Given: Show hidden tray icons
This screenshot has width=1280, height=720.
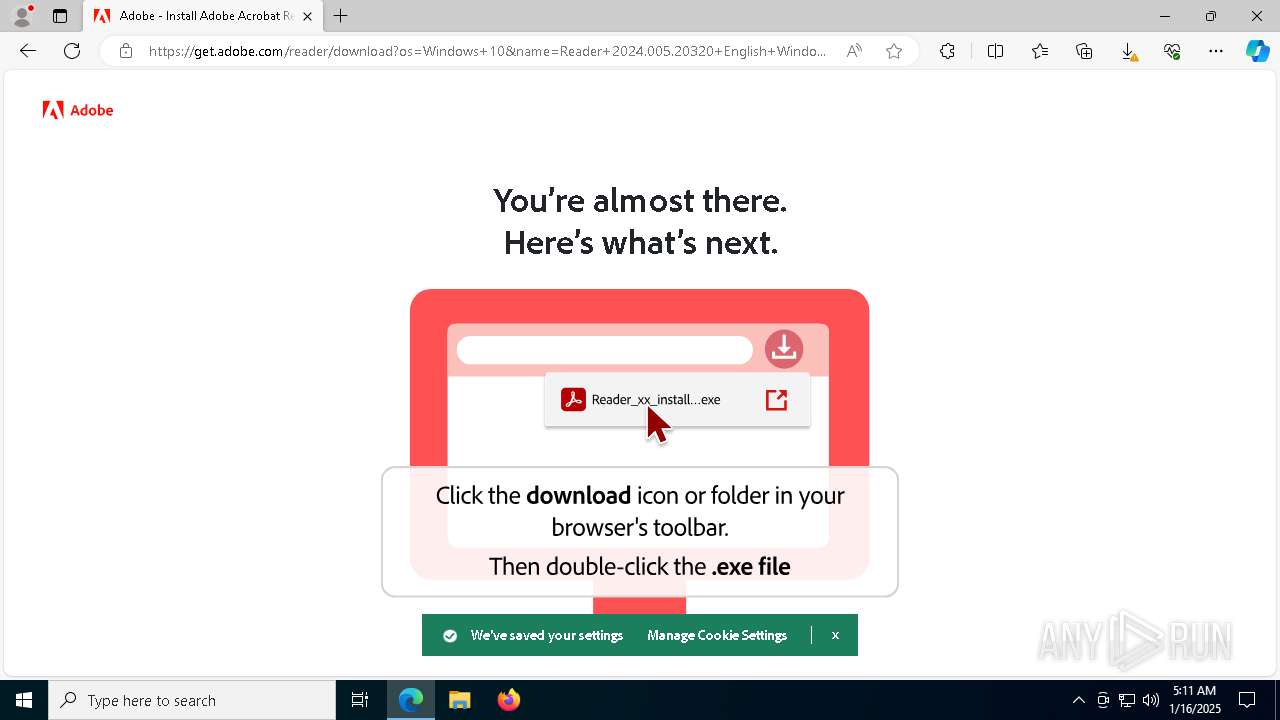Looking at the screenshot, I should tap(1078, 700).
